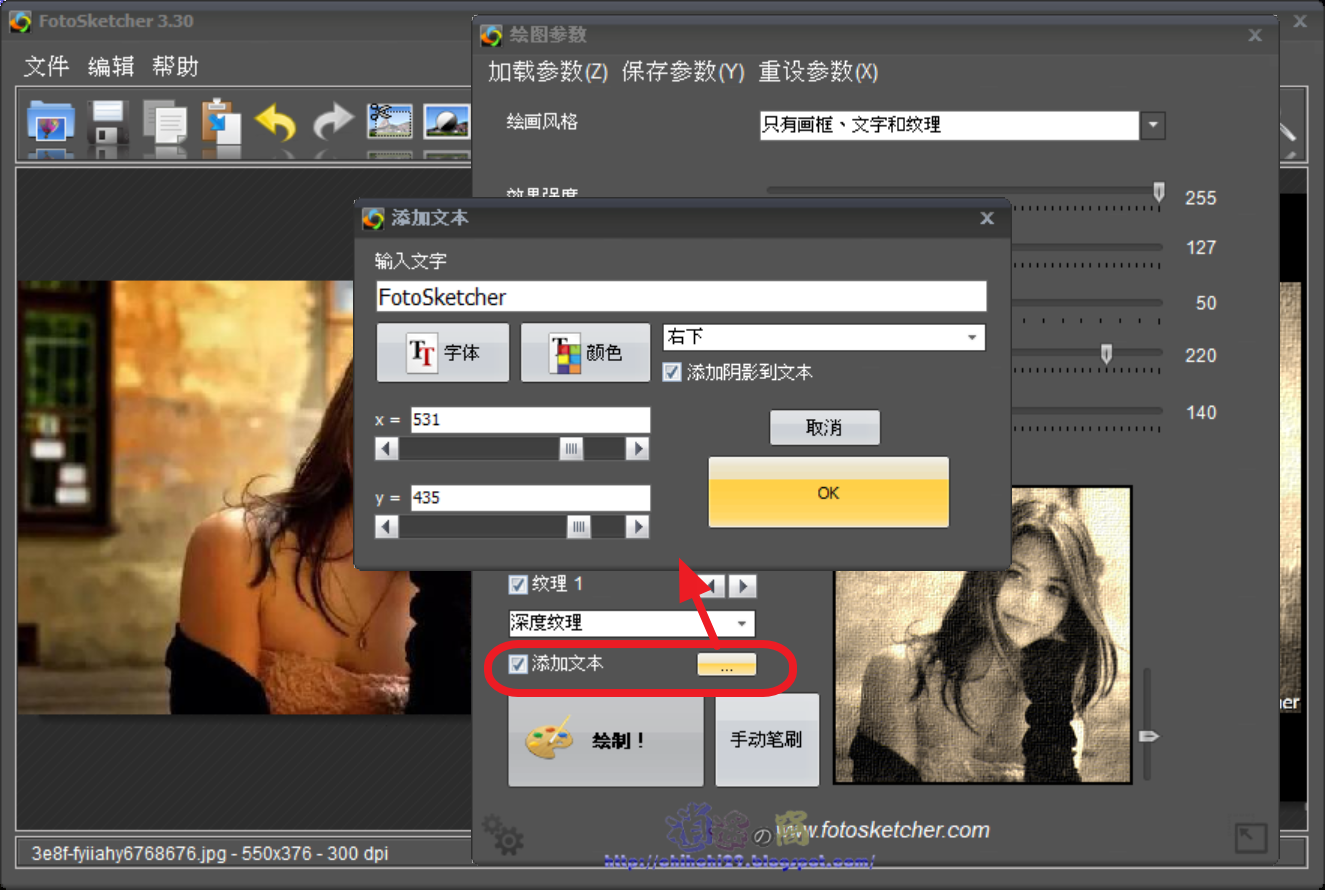The image size is (1325, 890).
Task: Toggle the 纹理 1 checkbox
Action: (518, 584)
